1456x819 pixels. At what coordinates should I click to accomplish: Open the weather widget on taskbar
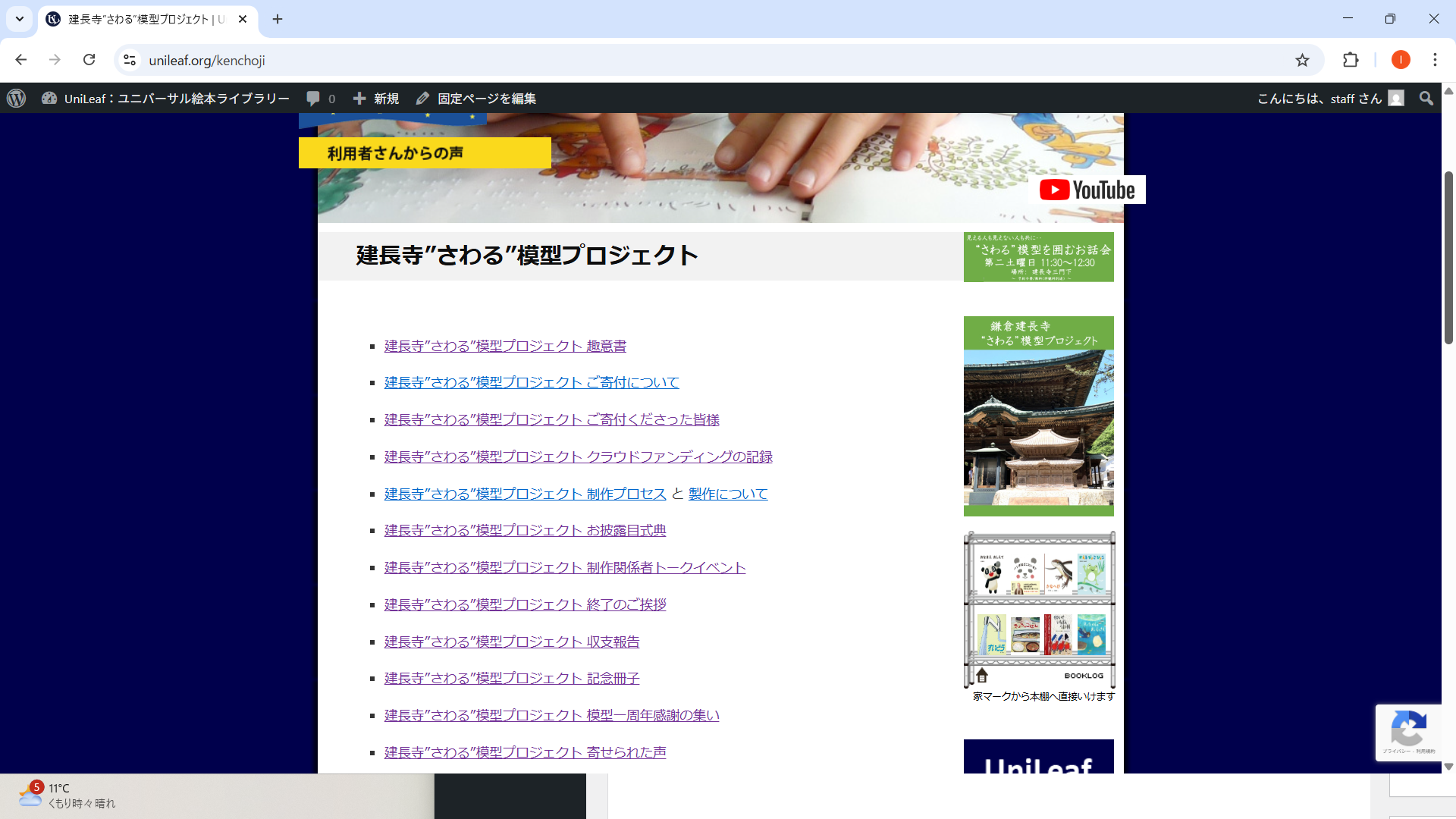67,795
